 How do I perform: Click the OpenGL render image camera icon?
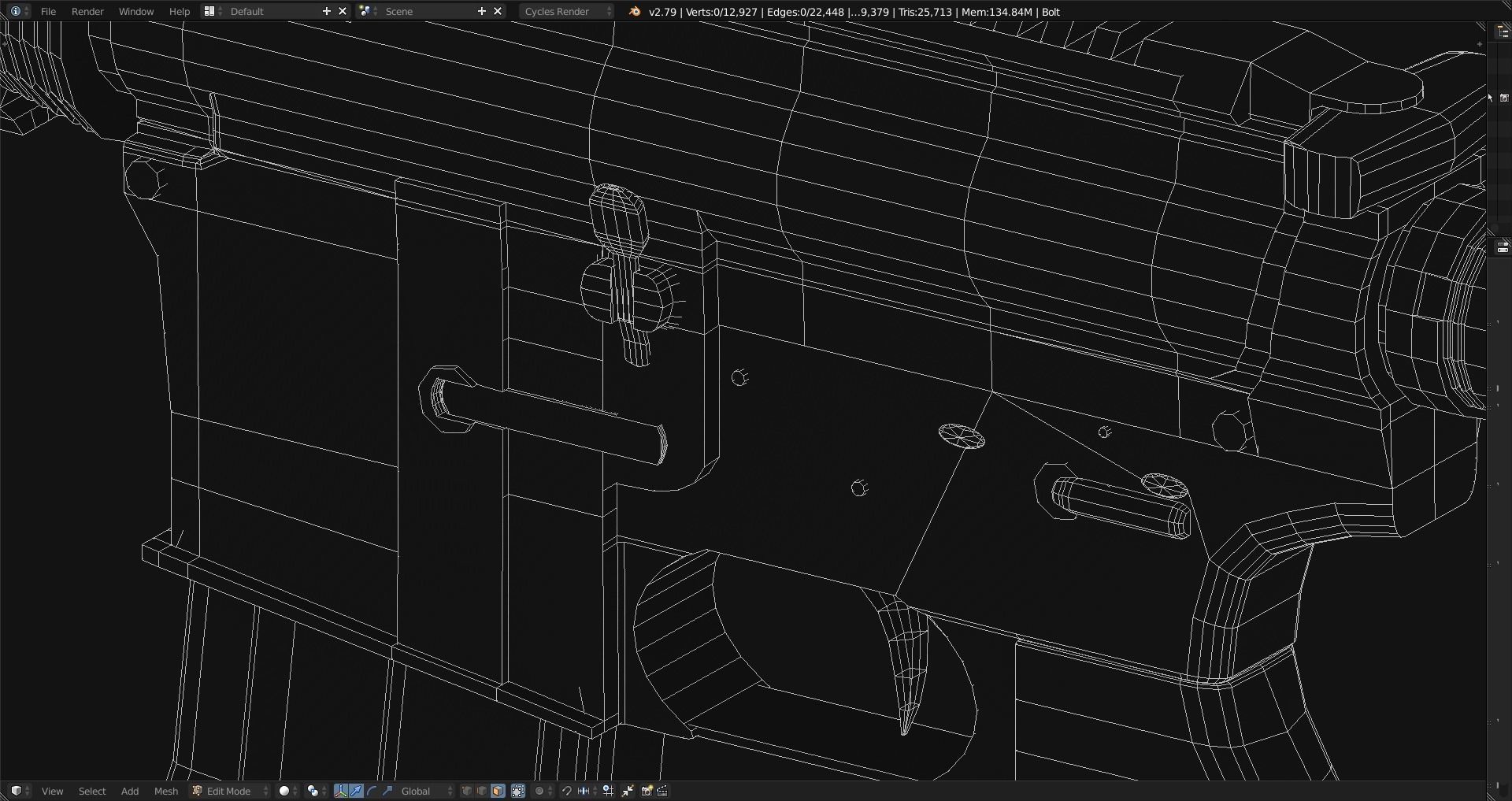(x=647, y=791)
